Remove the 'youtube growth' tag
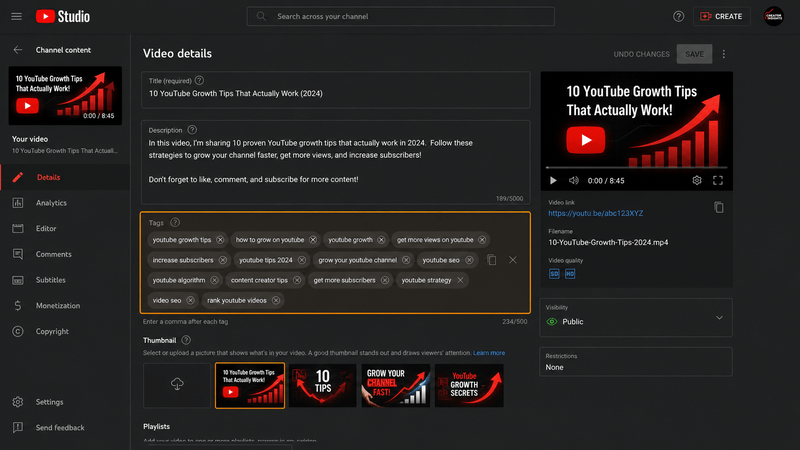Screen dimensions: 800x450 [x=381, y=240]
